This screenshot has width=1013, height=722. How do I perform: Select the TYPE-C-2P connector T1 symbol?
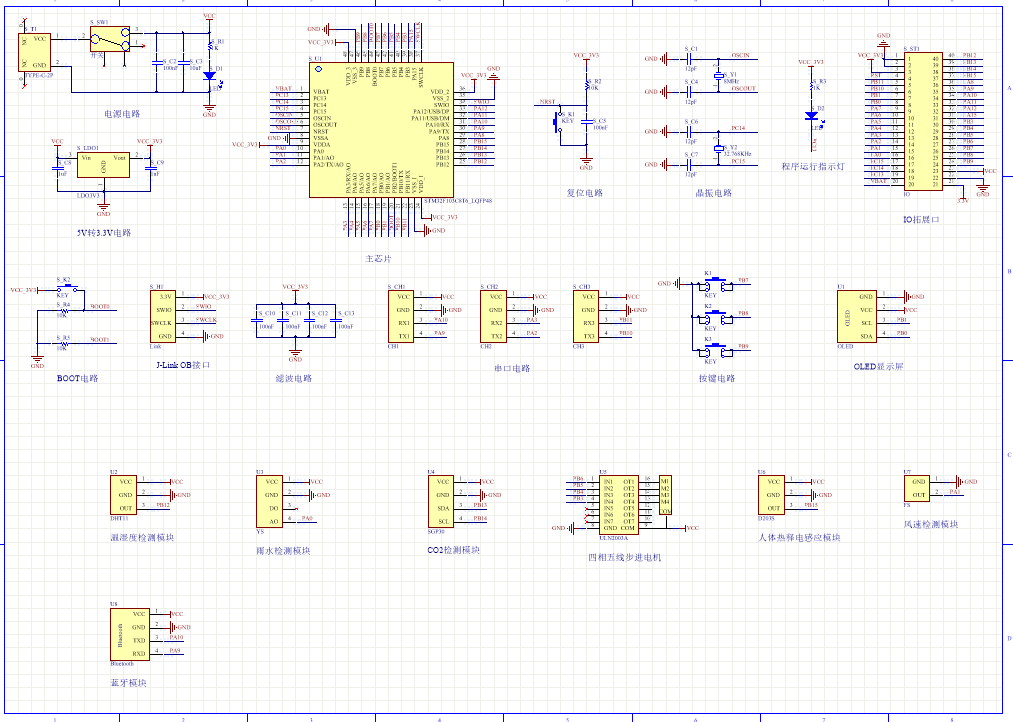34,52
